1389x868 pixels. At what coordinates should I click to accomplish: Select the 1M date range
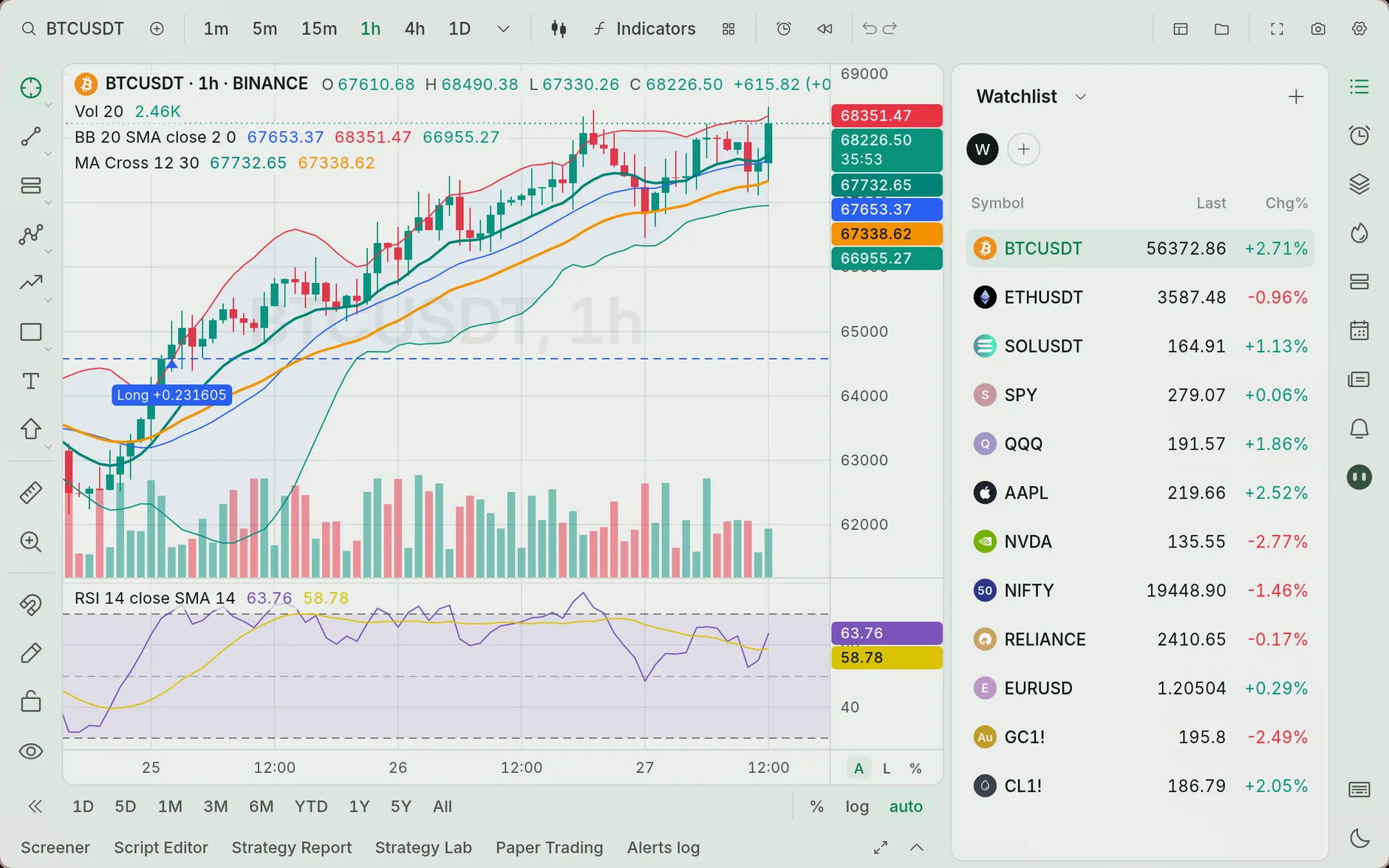[170, 807]
